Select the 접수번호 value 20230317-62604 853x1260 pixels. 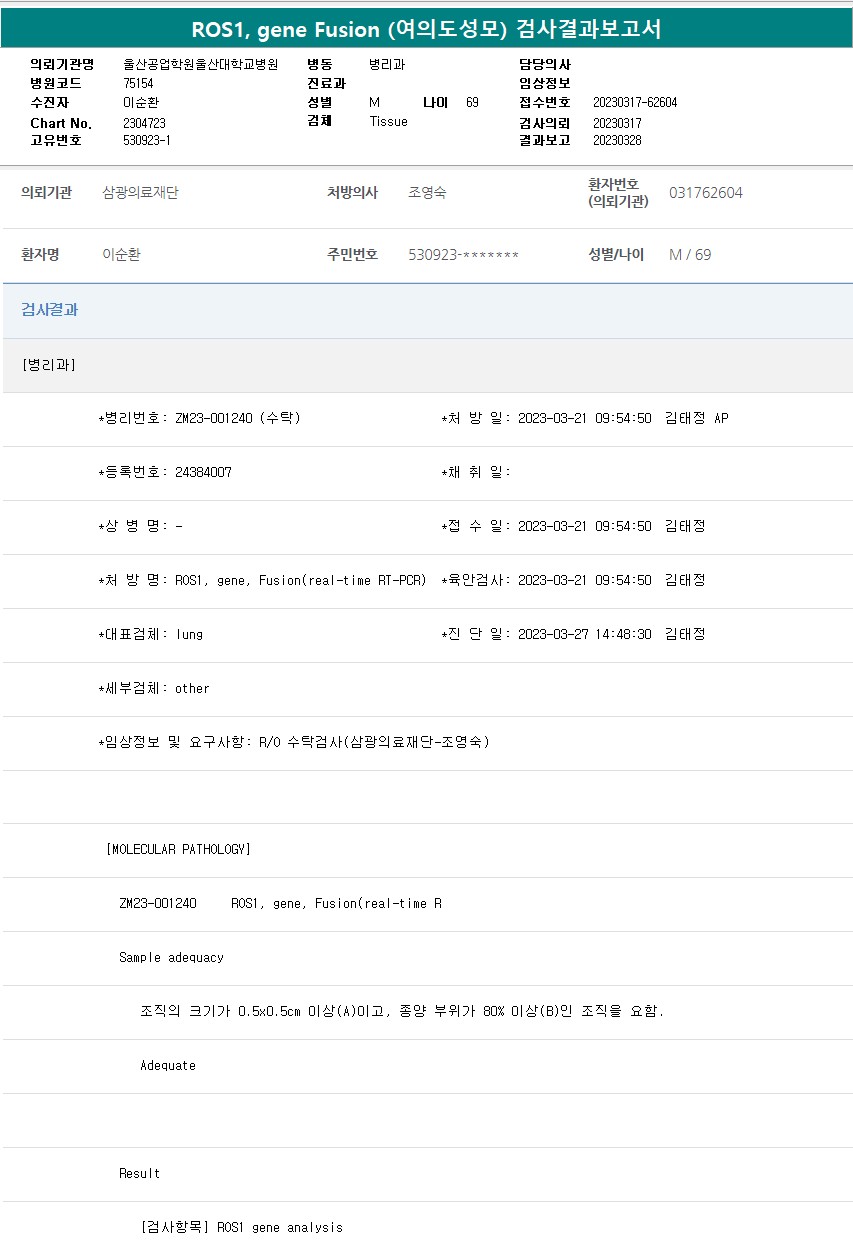click(634, 103)
